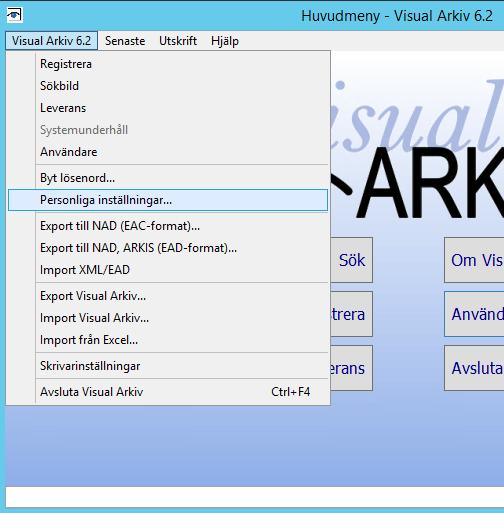This screenshot has height=513, width=504.
Task: Select Import XML/EAD
Action: 168,270
